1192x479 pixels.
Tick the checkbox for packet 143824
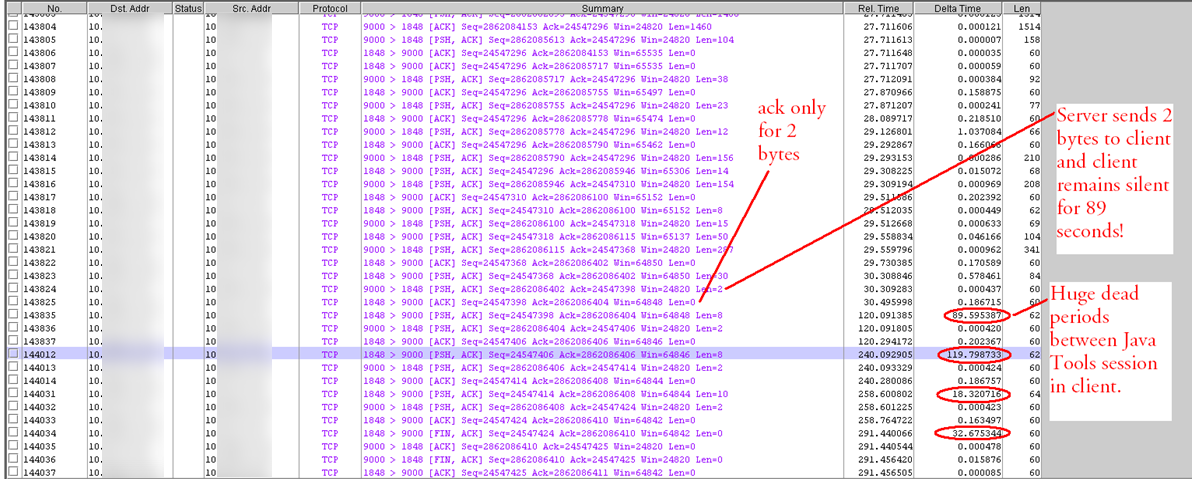click(12, 290)
